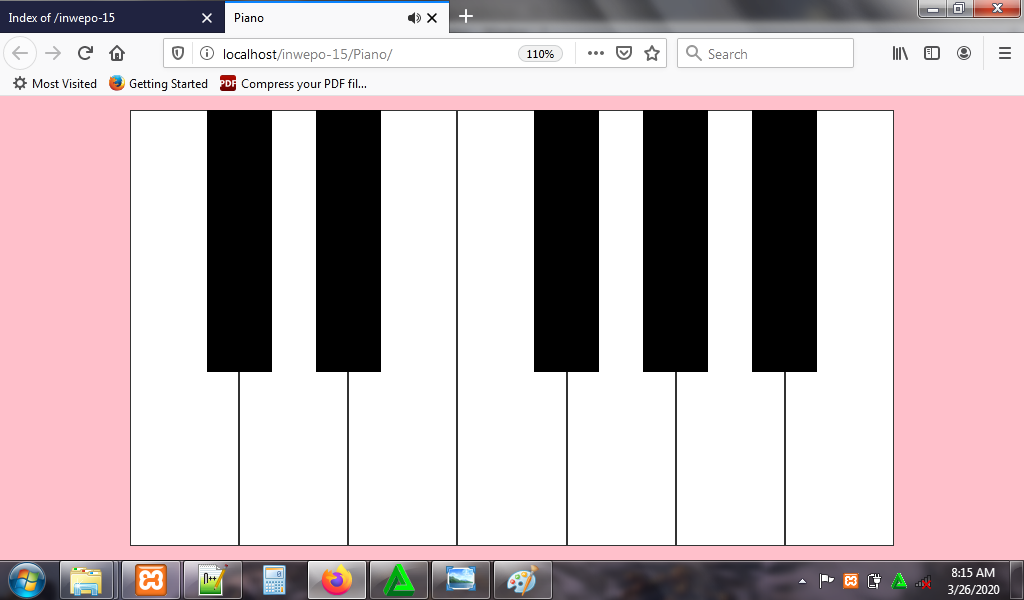Screen dimensions: 1024x600
Task: Play the sixth white piano key
Action: click(x=730, y=457)
